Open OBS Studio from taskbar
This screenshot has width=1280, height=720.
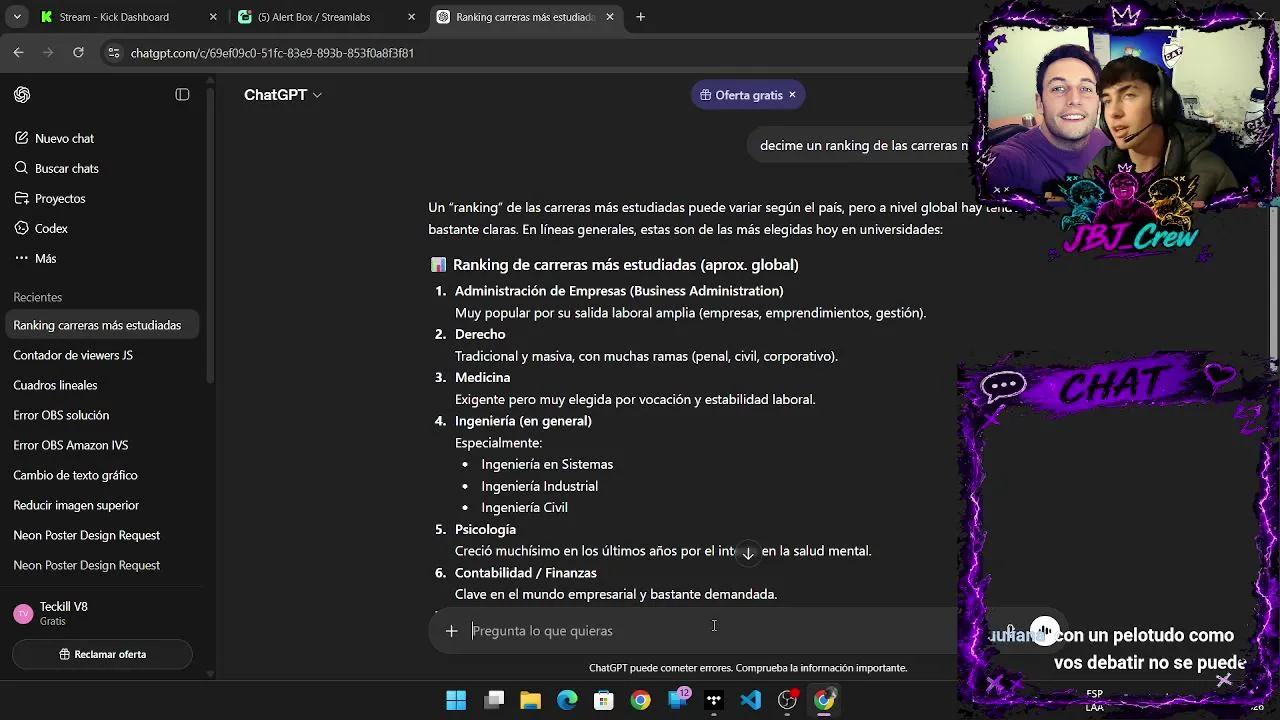[x=787, y=700]
